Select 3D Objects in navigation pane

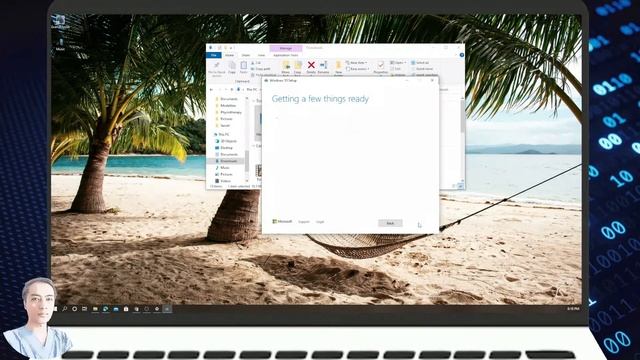(x=227, y=141)
